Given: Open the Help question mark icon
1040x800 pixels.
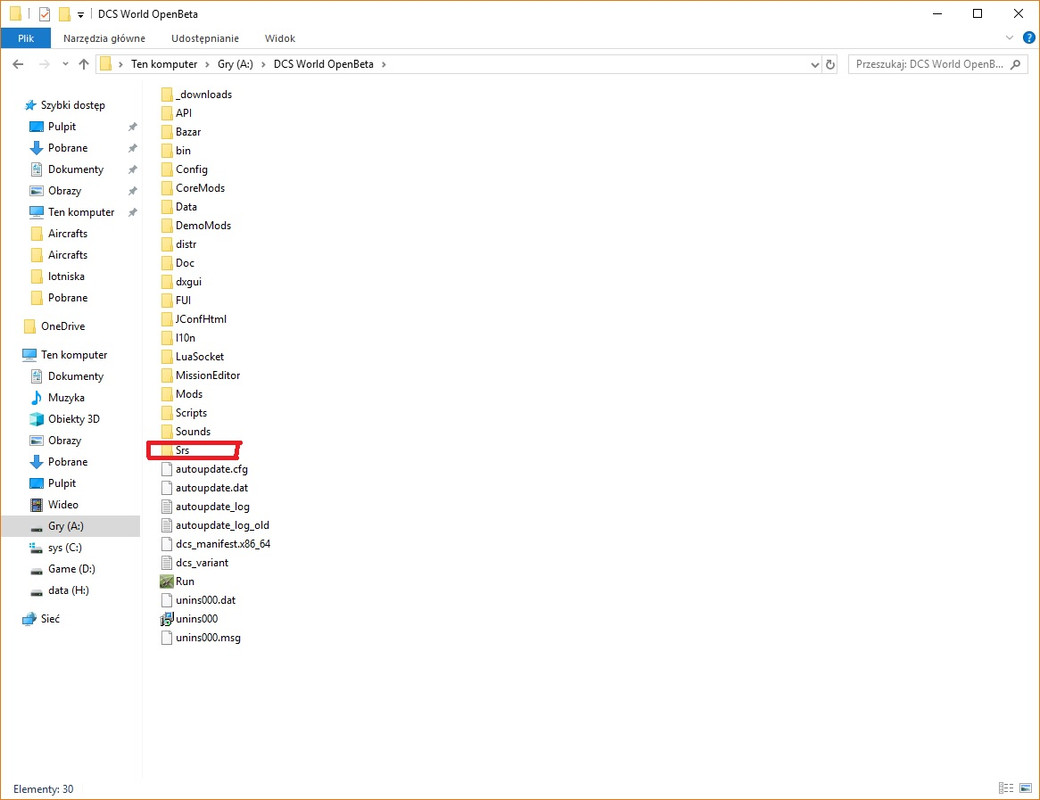Looking at the screenshot, I should 1029,38.
